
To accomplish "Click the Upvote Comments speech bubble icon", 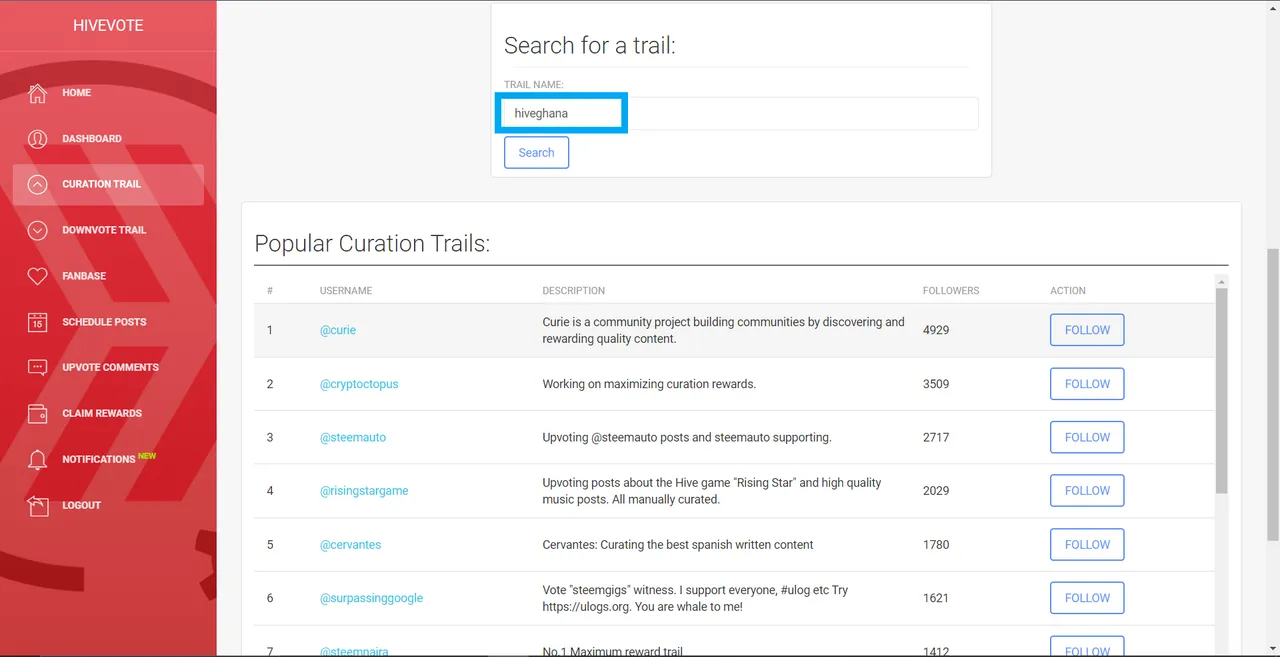I will (37, 367).
